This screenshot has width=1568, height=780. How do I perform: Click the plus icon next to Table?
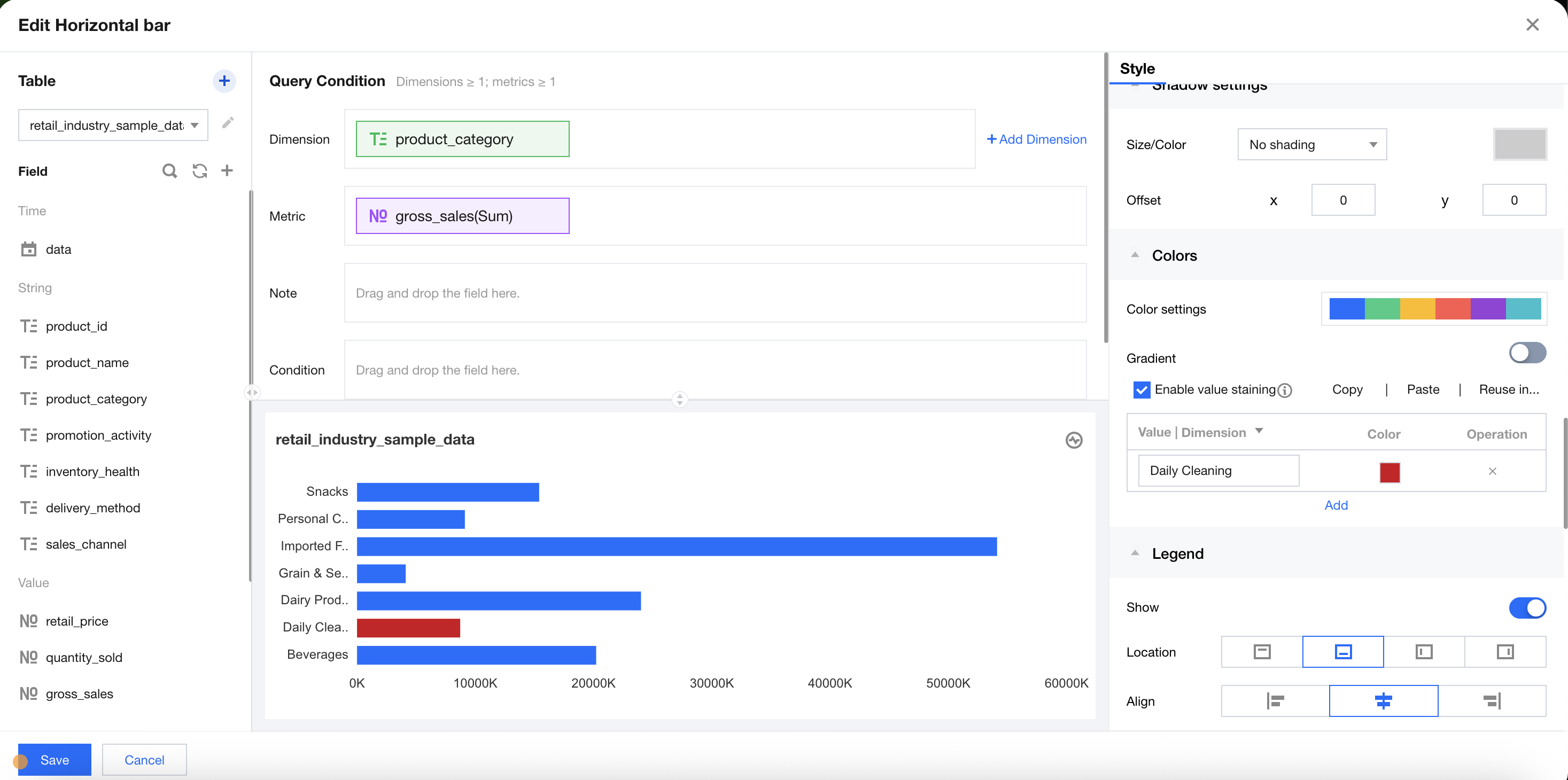pos(224,81)
